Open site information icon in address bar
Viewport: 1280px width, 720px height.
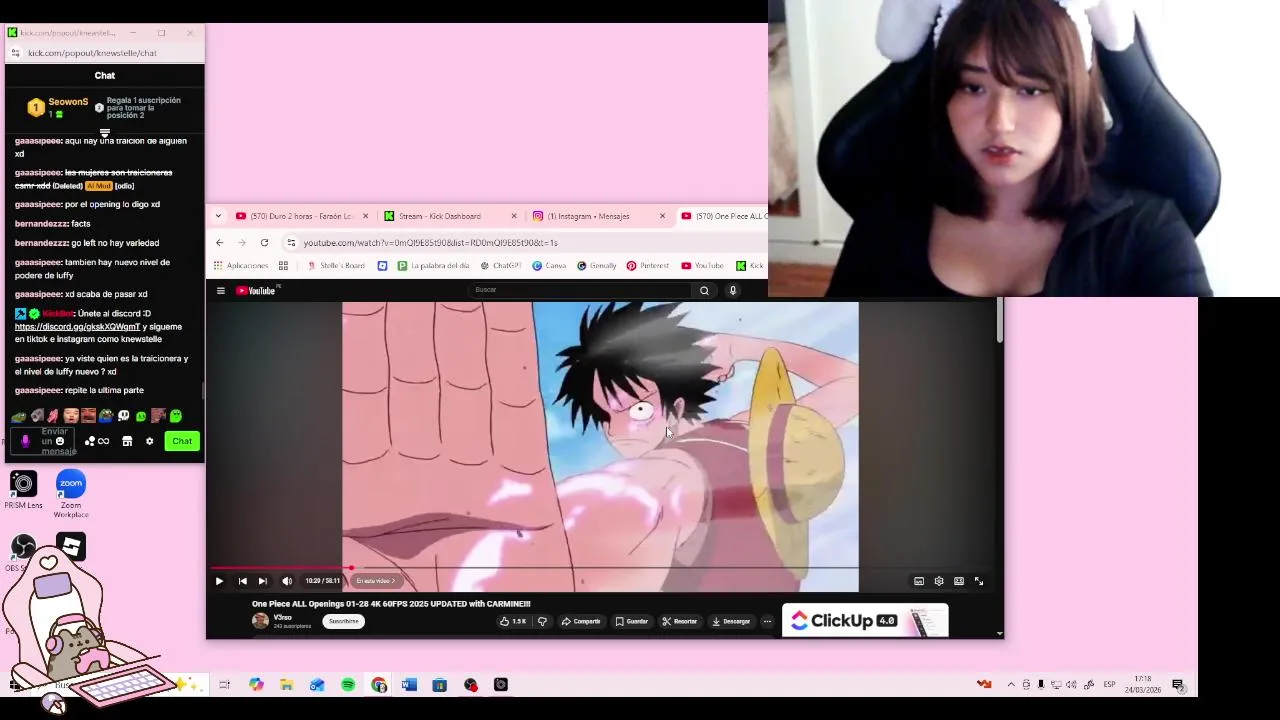click(291, 243)
